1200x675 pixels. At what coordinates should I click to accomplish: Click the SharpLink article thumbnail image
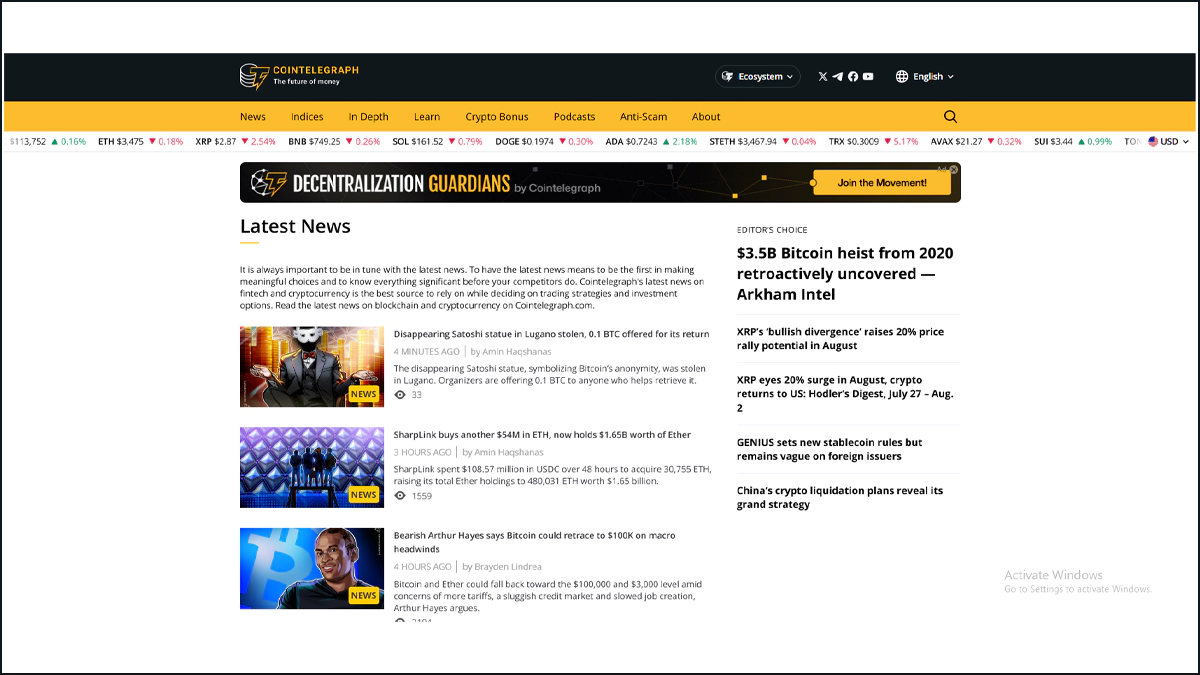312,467
